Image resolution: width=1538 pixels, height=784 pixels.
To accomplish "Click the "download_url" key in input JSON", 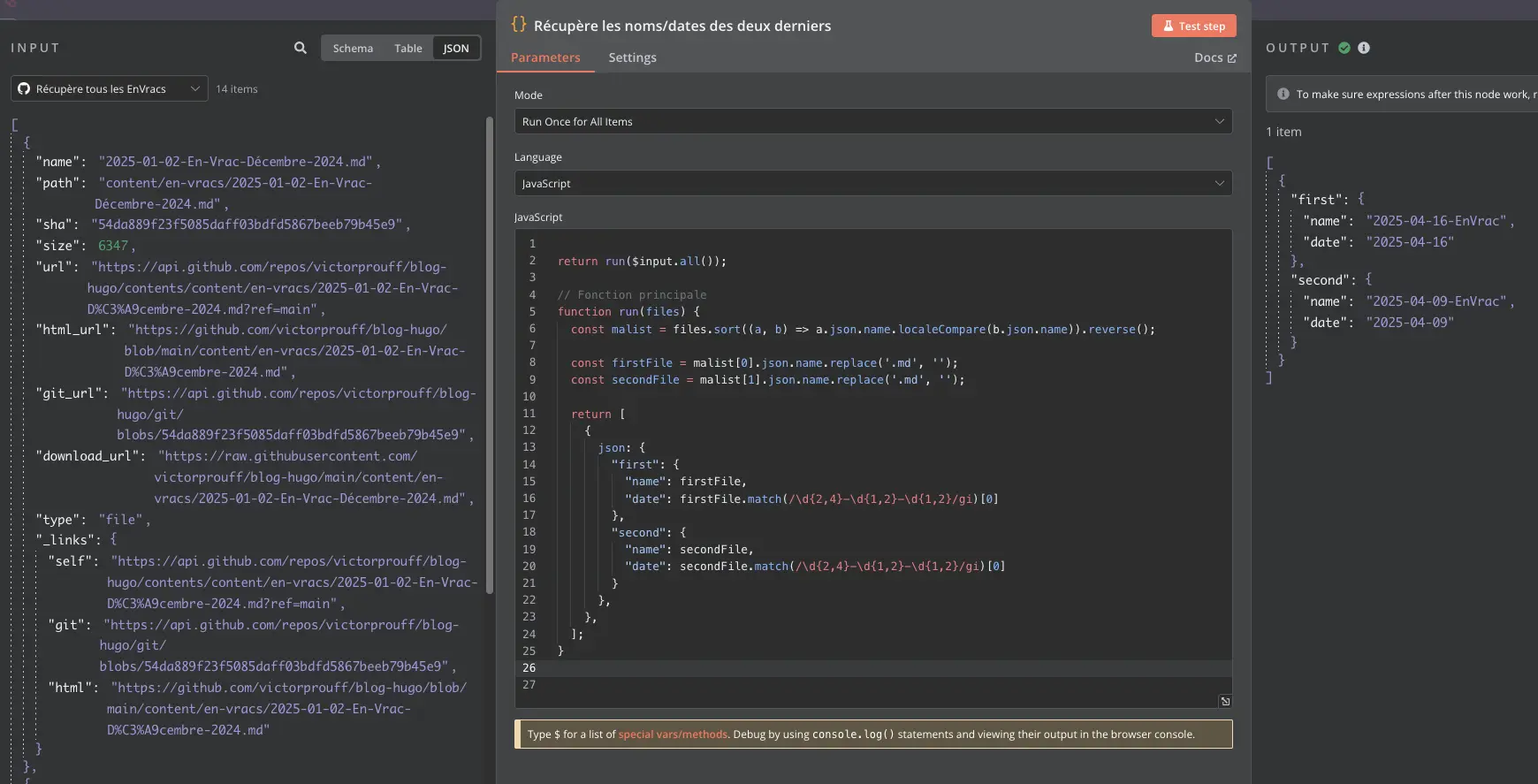I will pyautogui.click(x=87, y=456).
